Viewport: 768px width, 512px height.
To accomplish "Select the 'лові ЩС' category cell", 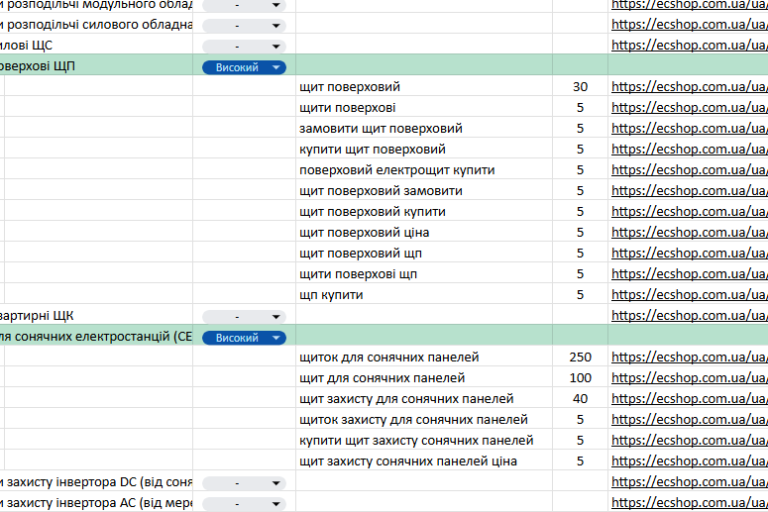I will 96,45.
